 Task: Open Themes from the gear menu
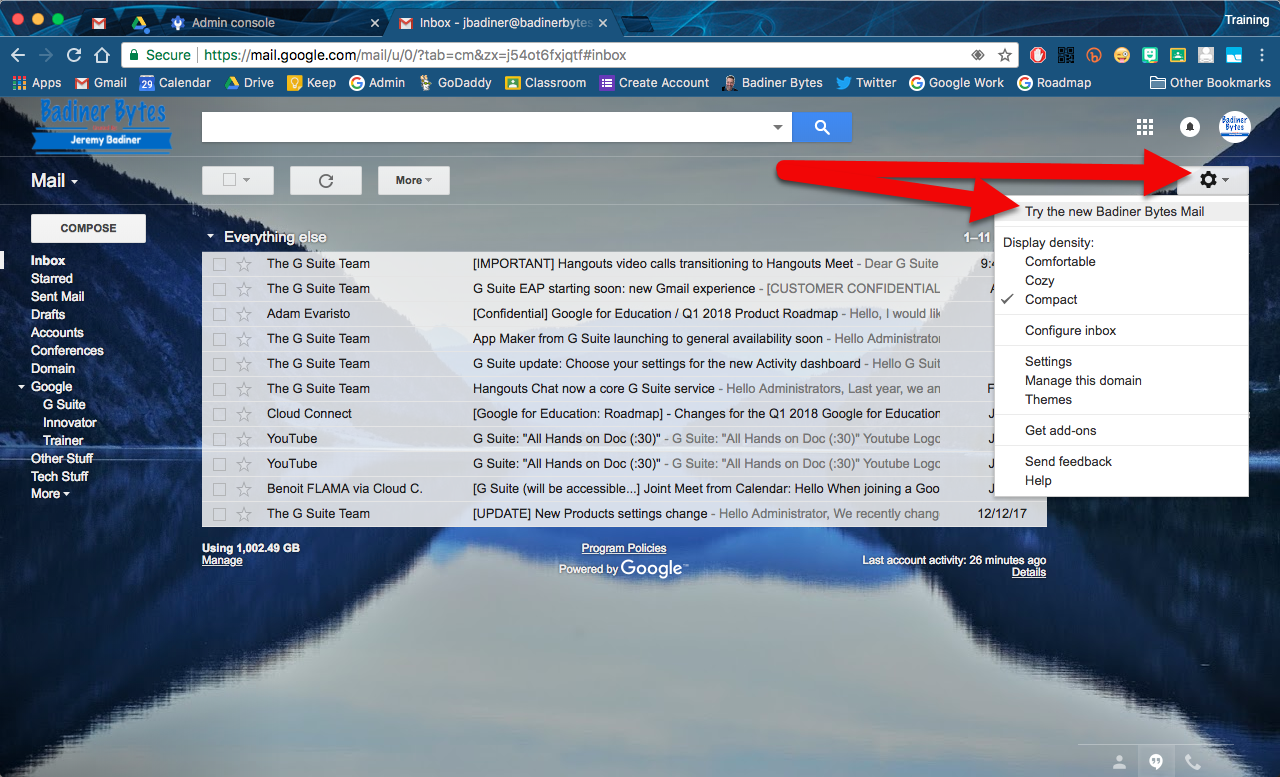tap(1048, 400)
